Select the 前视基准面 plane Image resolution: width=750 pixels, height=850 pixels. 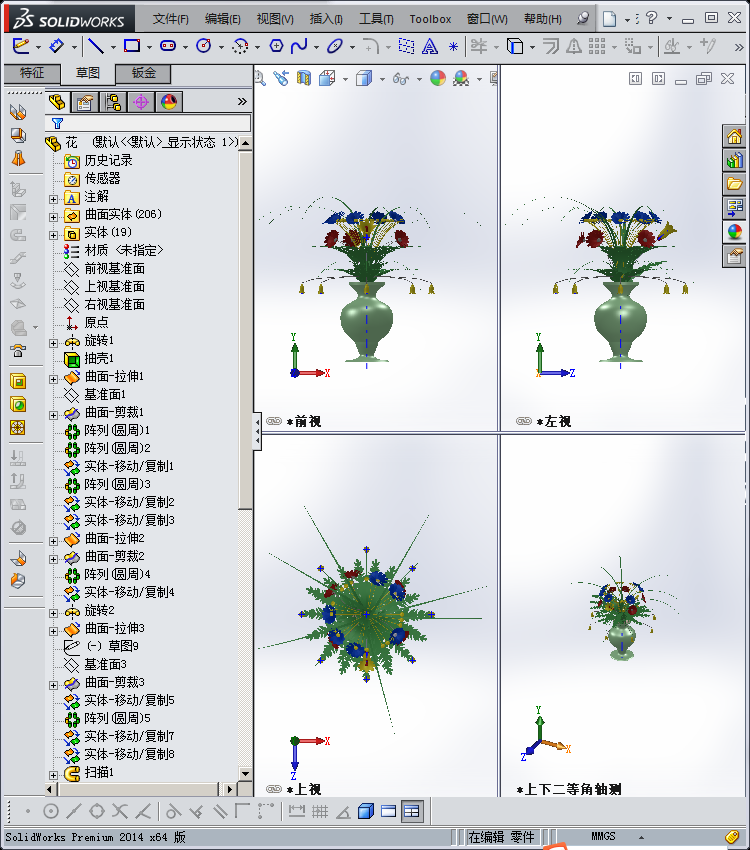coord(105,269)
